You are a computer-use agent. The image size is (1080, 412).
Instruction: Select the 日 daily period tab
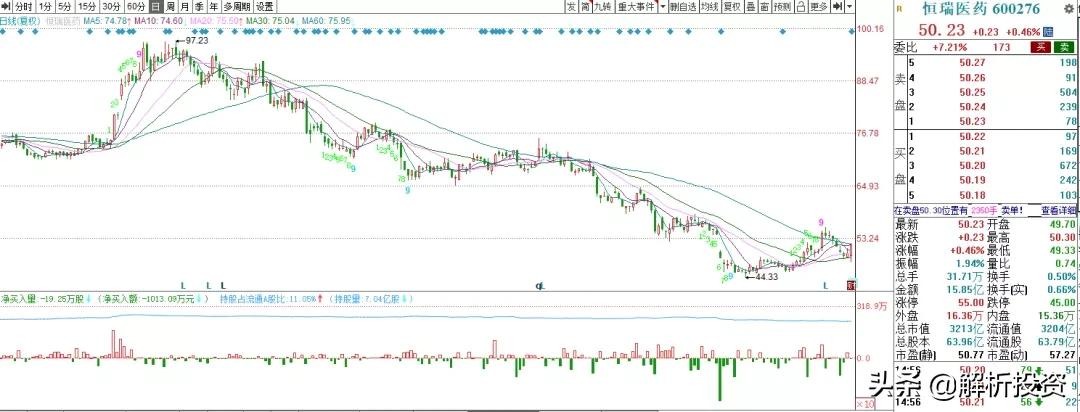pyautogui.click(x=155, y=6)
